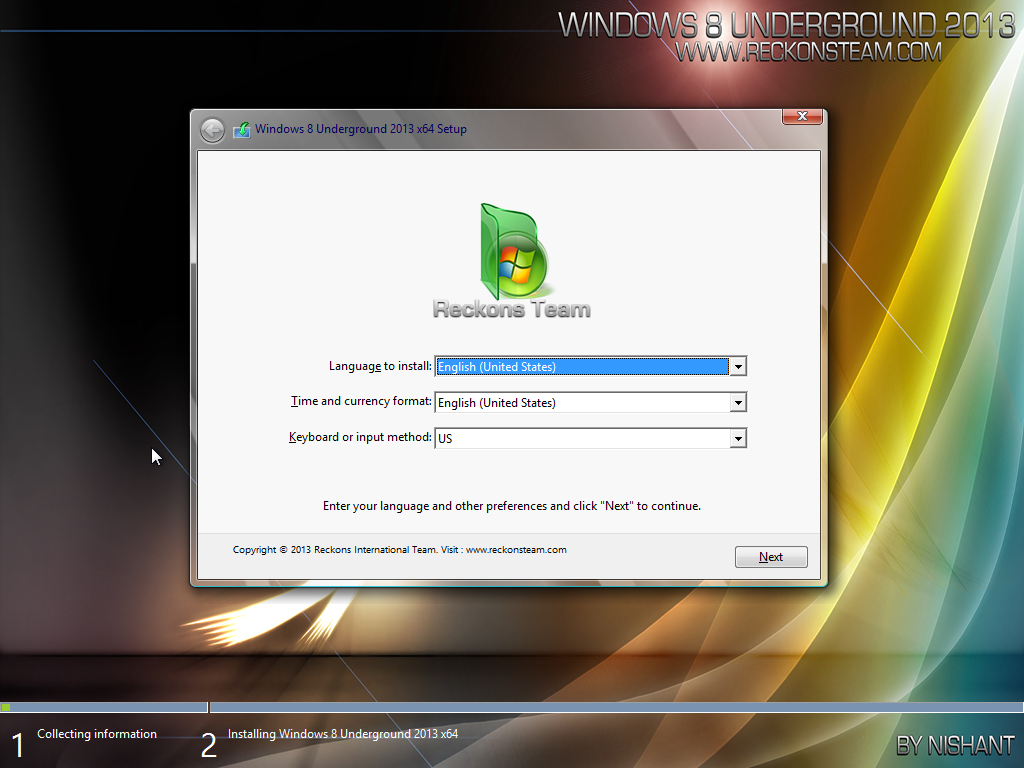Viewport: 1024px width, 768px height.
Task: Click the 'Keyboard or input method:' label
Action: [x=360, y=437]
